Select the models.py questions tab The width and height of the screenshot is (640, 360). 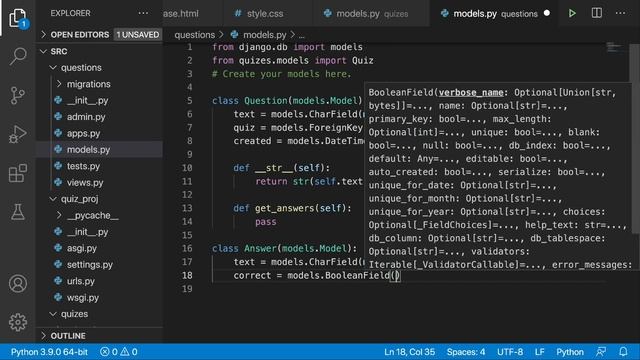tap(495, 13)
